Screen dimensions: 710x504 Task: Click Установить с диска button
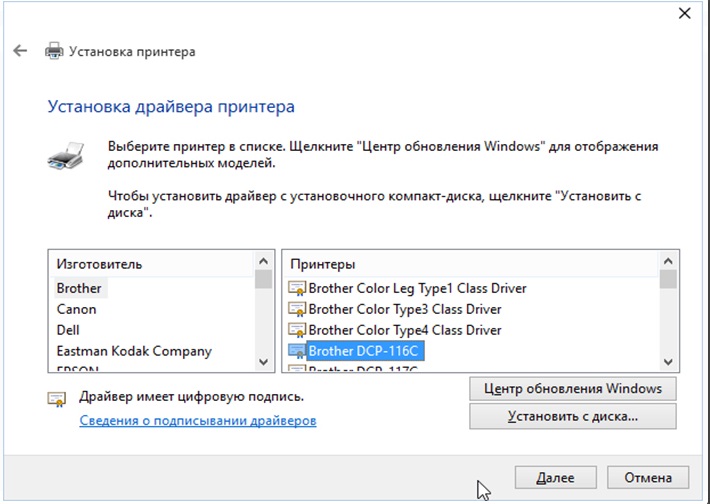[x=572, y=416]
